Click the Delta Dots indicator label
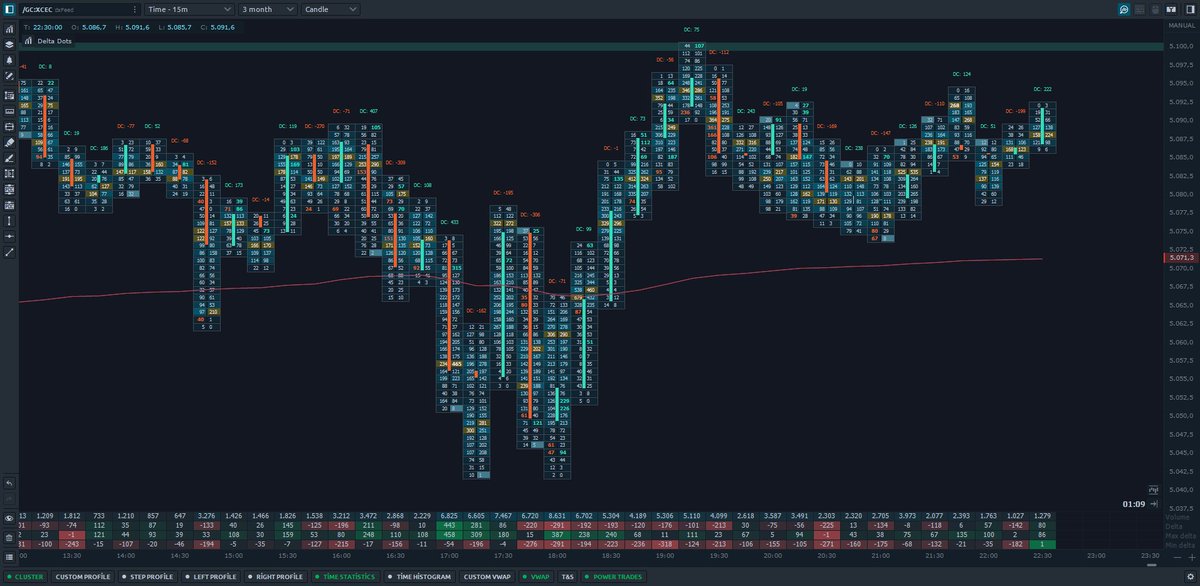Screen dimensions: 1200x586 pyautogui.click(x=54, y=41)
